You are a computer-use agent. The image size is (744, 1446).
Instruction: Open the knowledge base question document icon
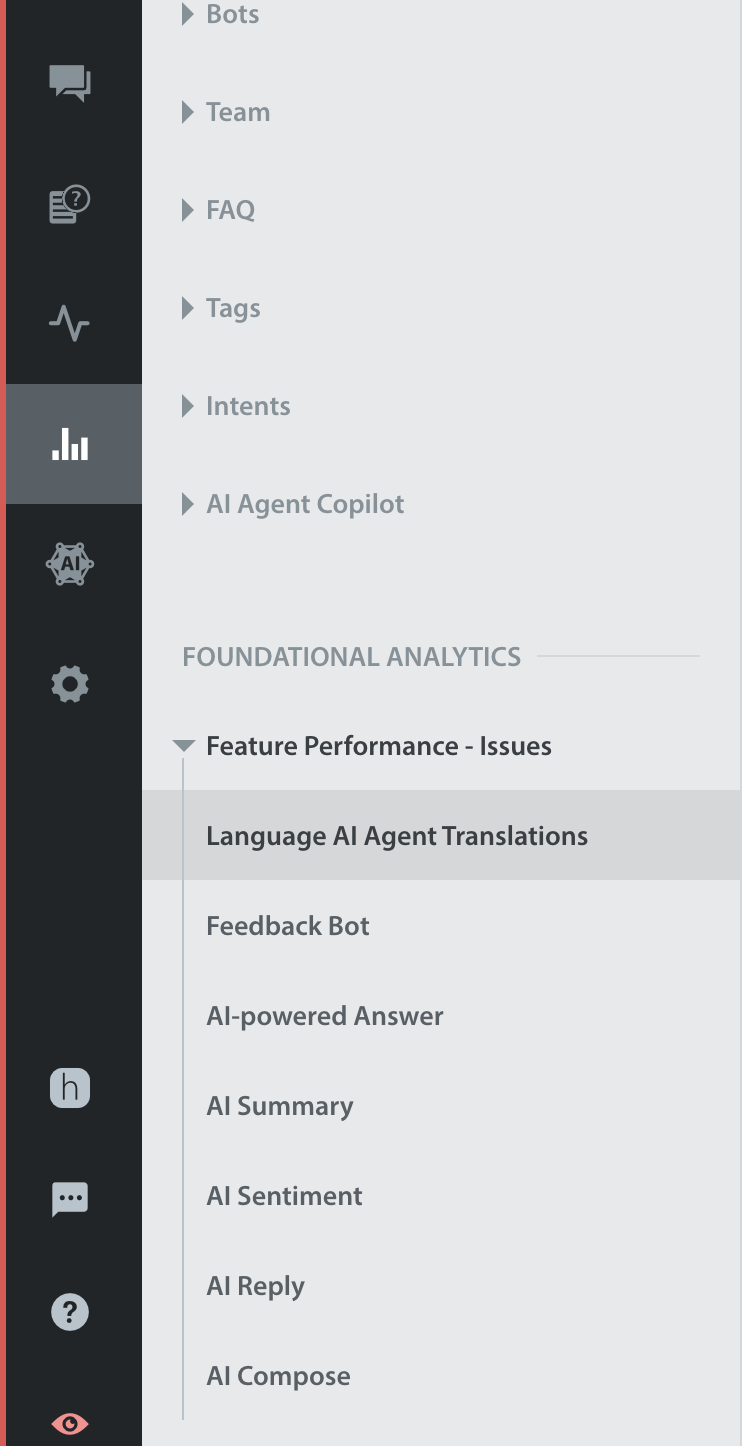click(70, 204)
